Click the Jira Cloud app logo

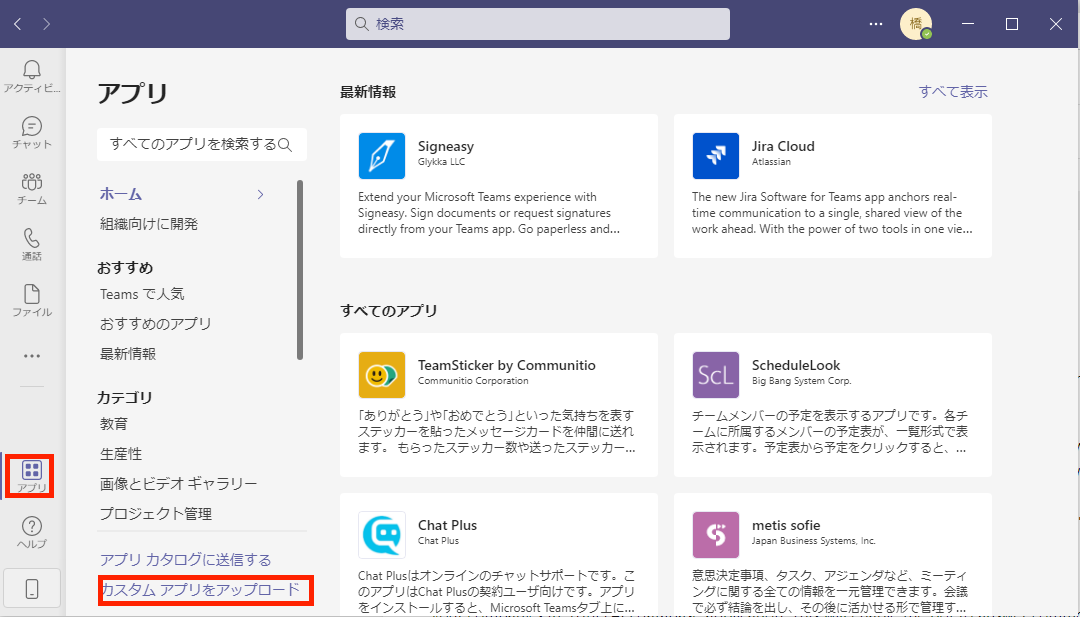coord(716,156)
